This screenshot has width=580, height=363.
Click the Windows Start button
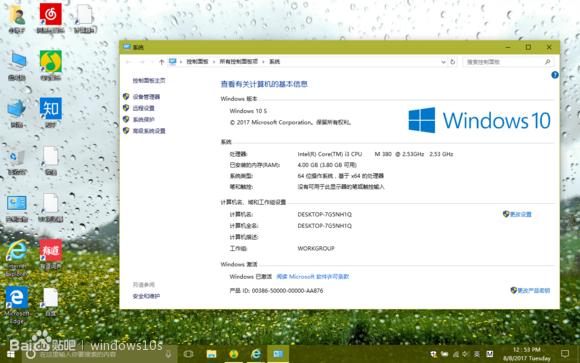pos(11,354)
